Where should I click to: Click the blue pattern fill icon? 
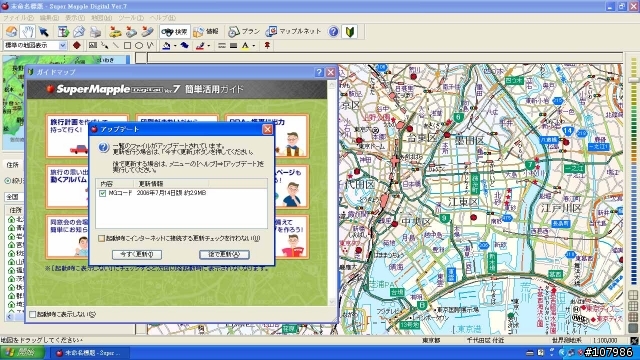(184, 45)
